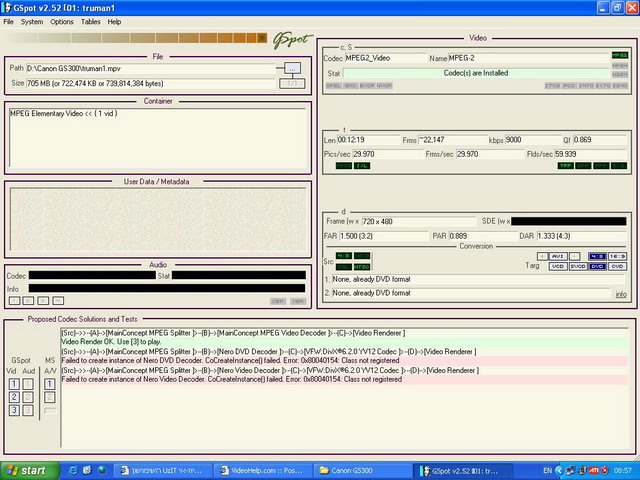Click the audio CBR indicator

click(278, 301)
